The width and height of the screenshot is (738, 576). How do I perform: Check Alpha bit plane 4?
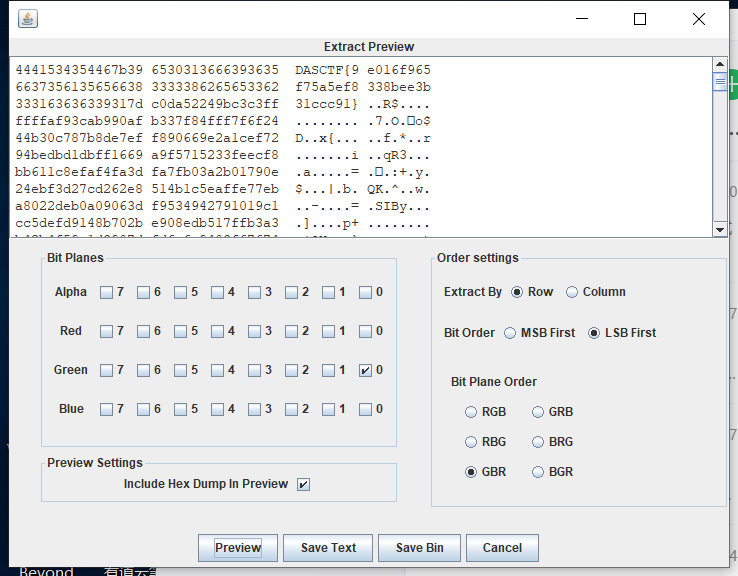pyautogui.click(x=217, y=293)
